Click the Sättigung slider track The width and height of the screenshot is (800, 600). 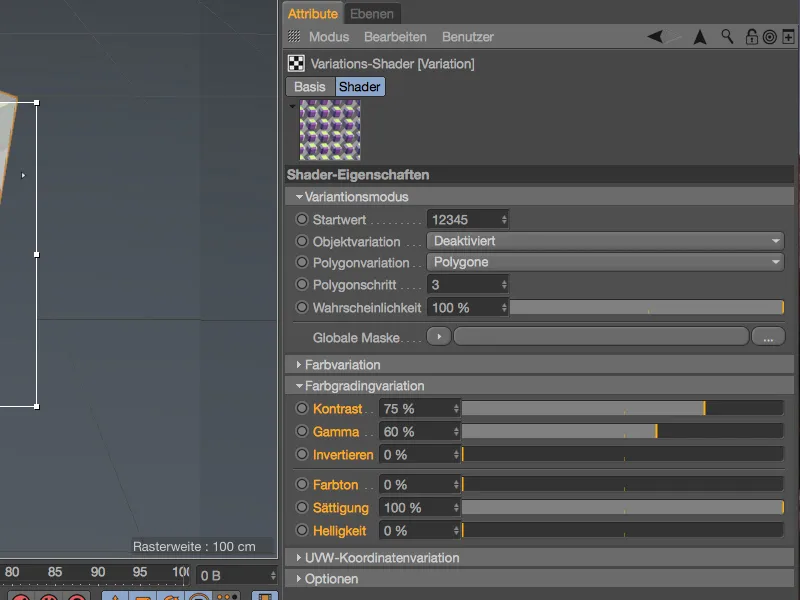pyautogui.click(x=620, y=507)
